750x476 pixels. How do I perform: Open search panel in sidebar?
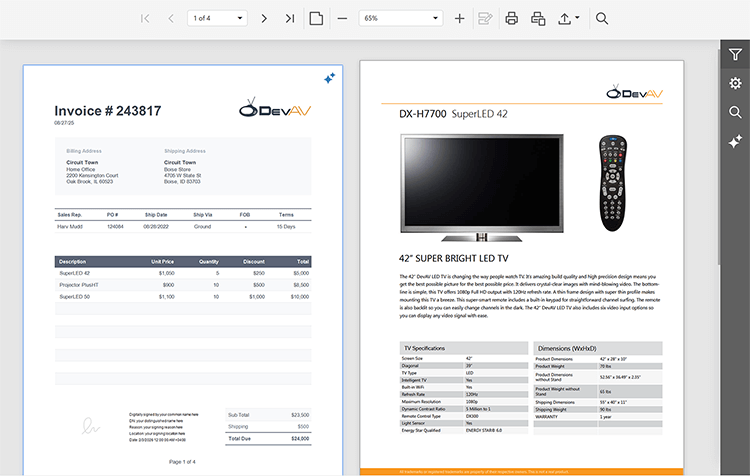pos(735,112)
